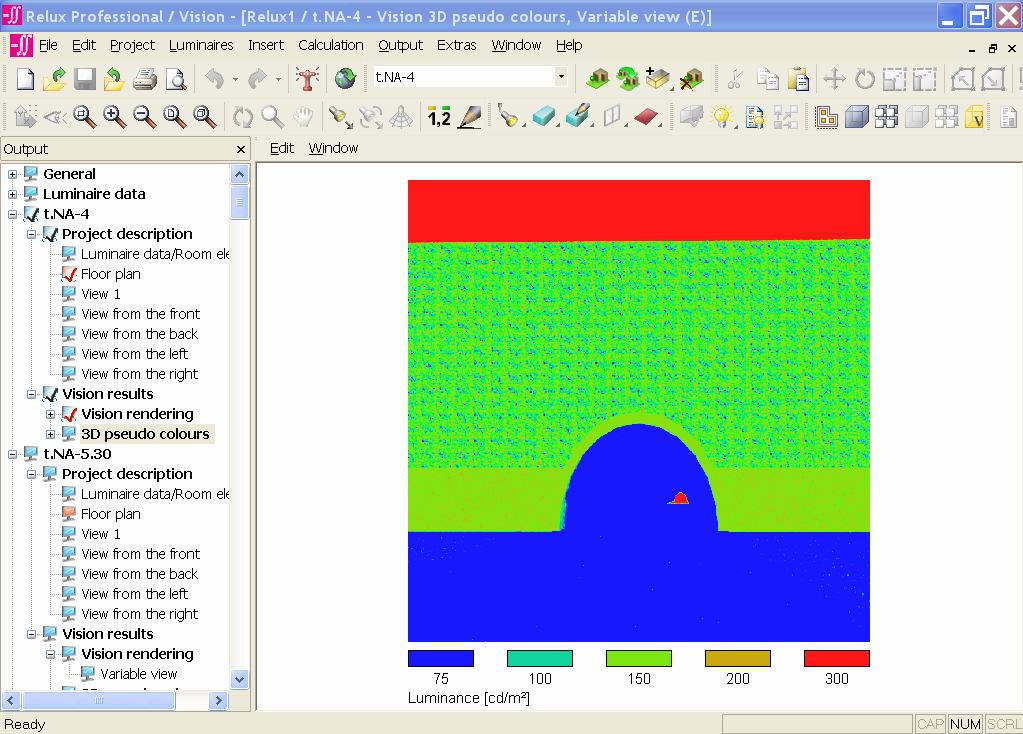Click the zoom in magnifier icon

(114, 117)
